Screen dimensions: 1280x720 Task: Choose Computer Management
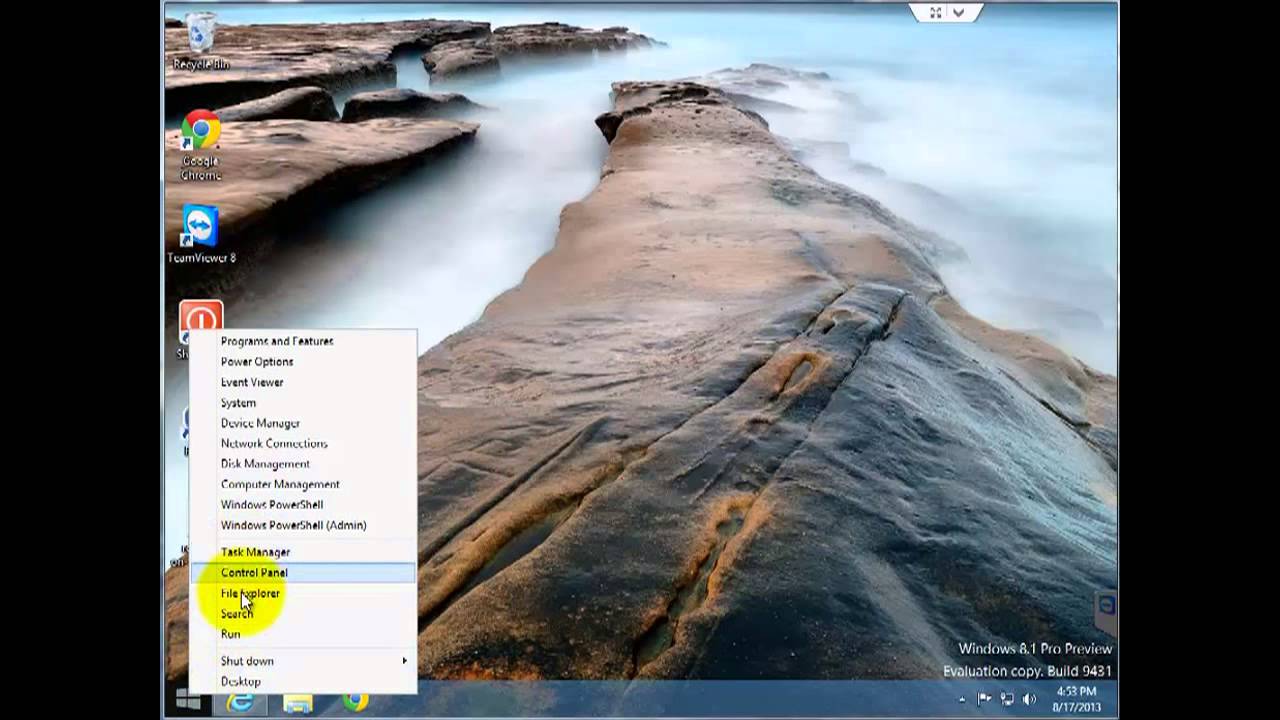(303, 484)
